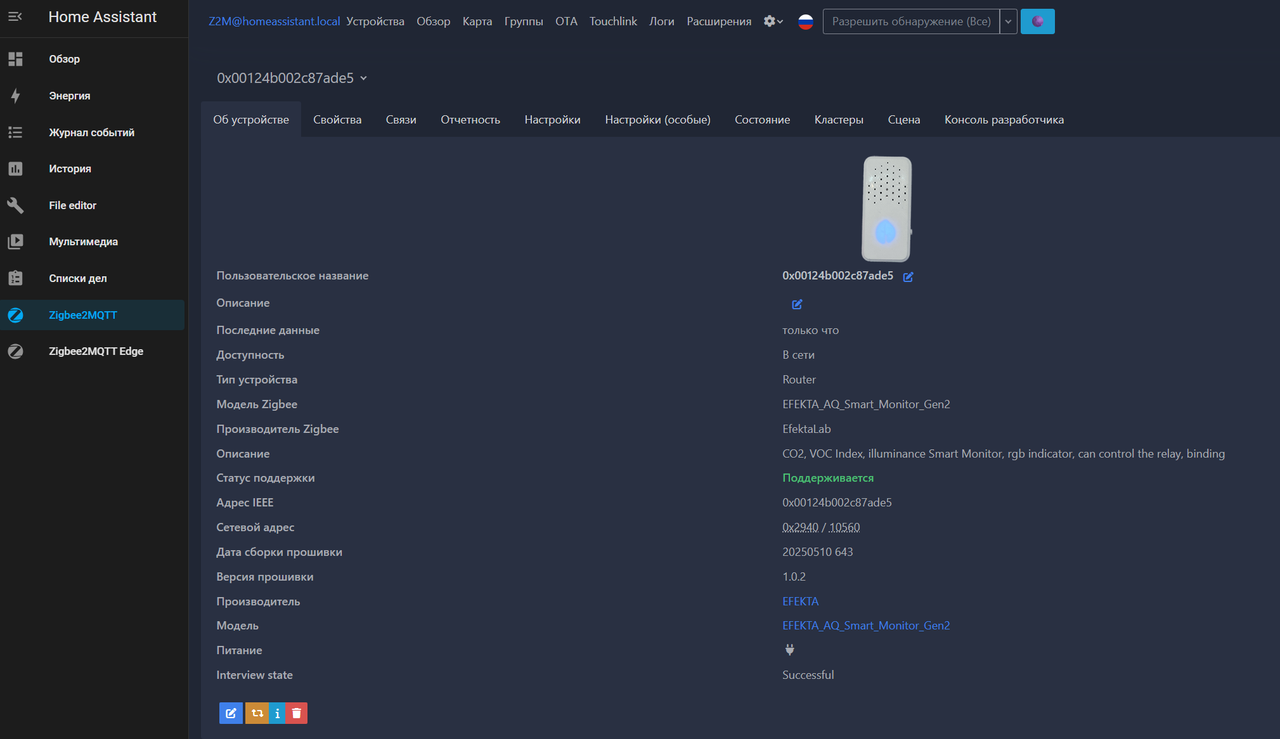Open Списки дел clipboard icon
The width and height of the screenshot is (1280, 739).
pyautogui.click(x=15, y=278)
